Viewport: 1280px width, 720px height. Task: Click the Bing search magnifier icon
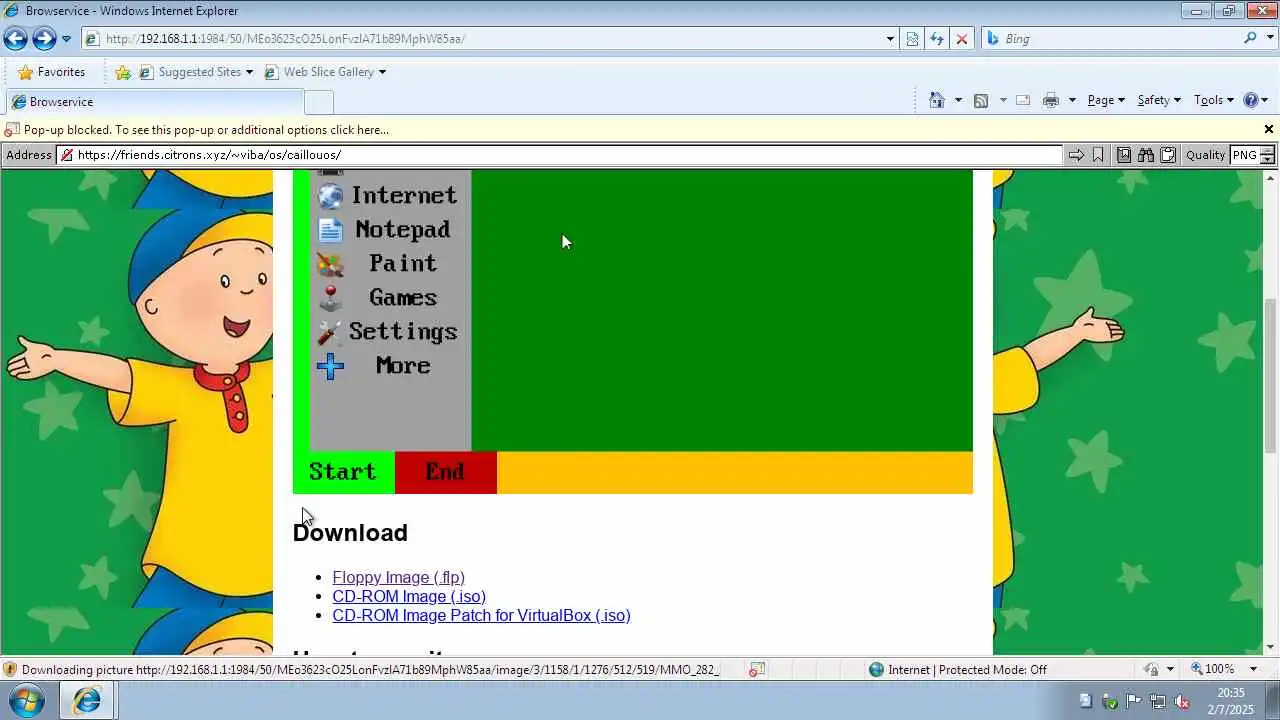pos(1250,38)
